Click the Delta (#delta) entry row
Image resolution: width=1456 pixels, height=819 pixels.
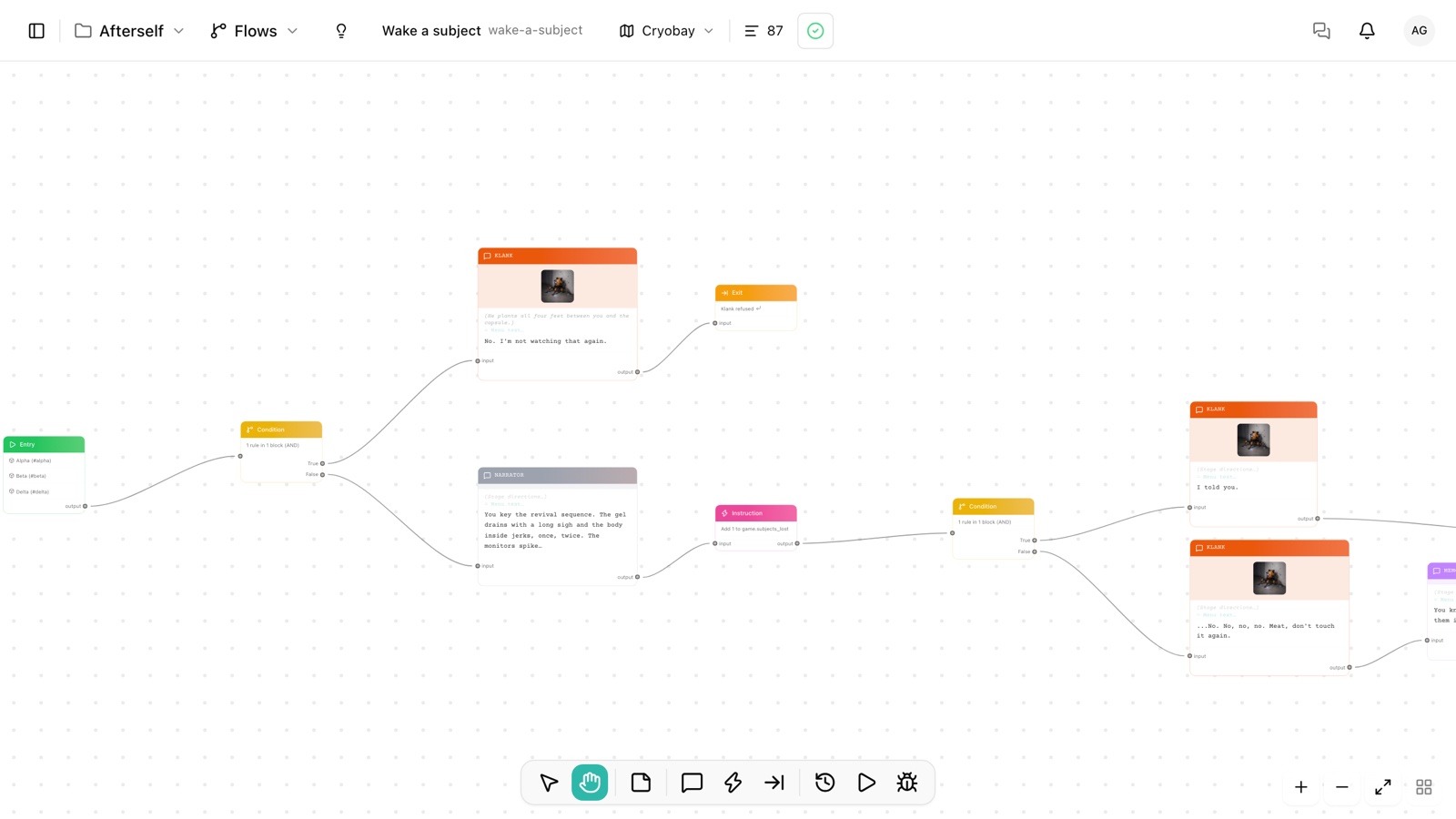44,491
